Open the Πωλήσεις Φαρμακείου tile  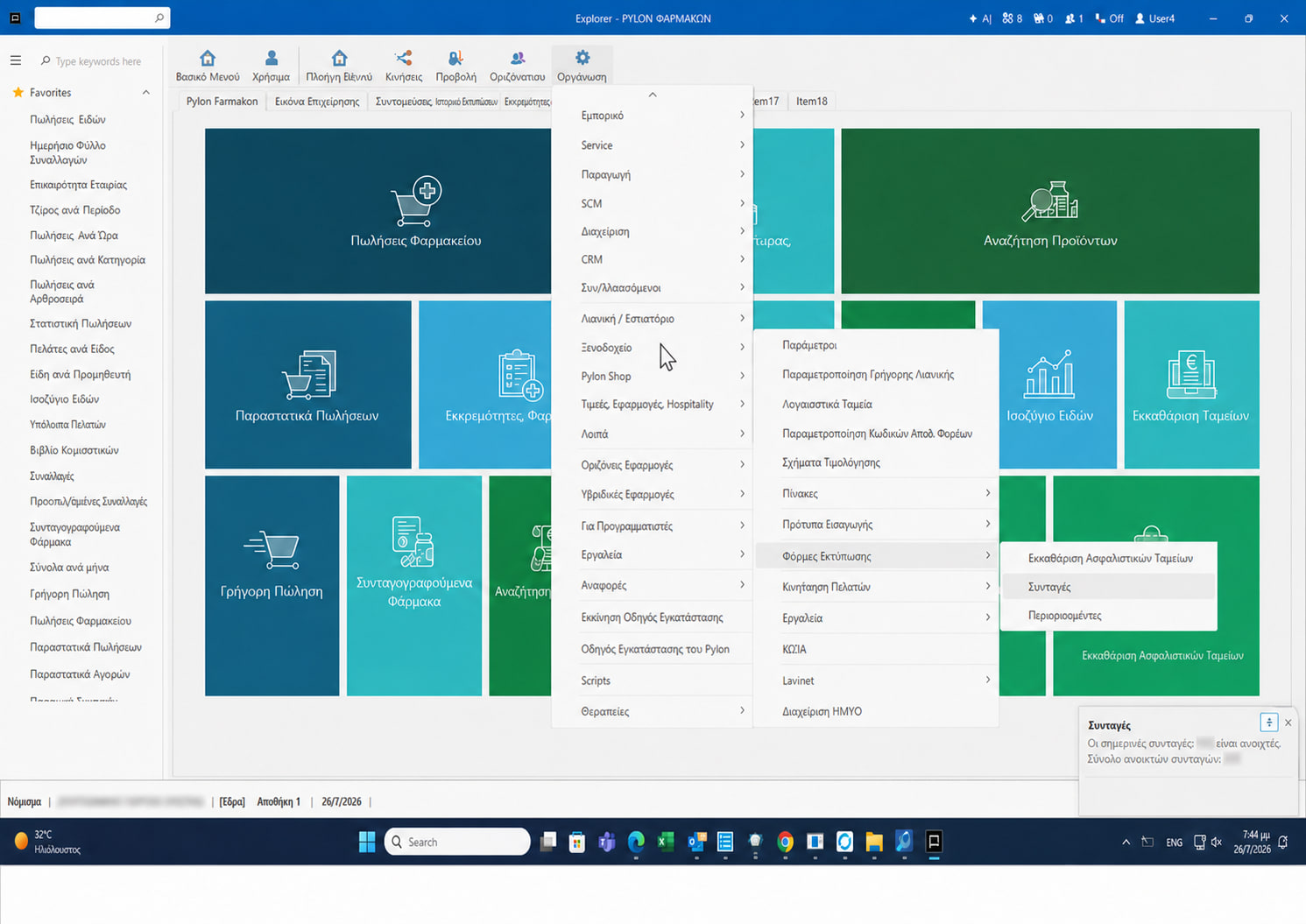pos(378,211)
